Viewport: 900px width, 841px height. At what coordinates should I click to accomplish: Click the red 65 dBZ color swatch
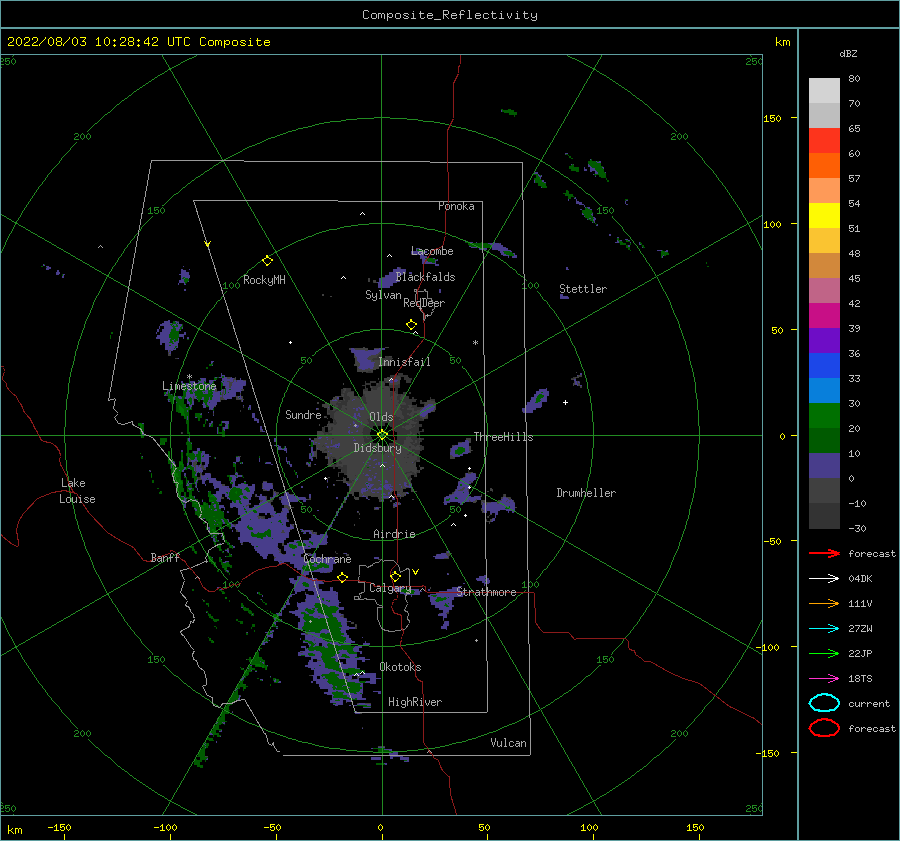(824, 140)
